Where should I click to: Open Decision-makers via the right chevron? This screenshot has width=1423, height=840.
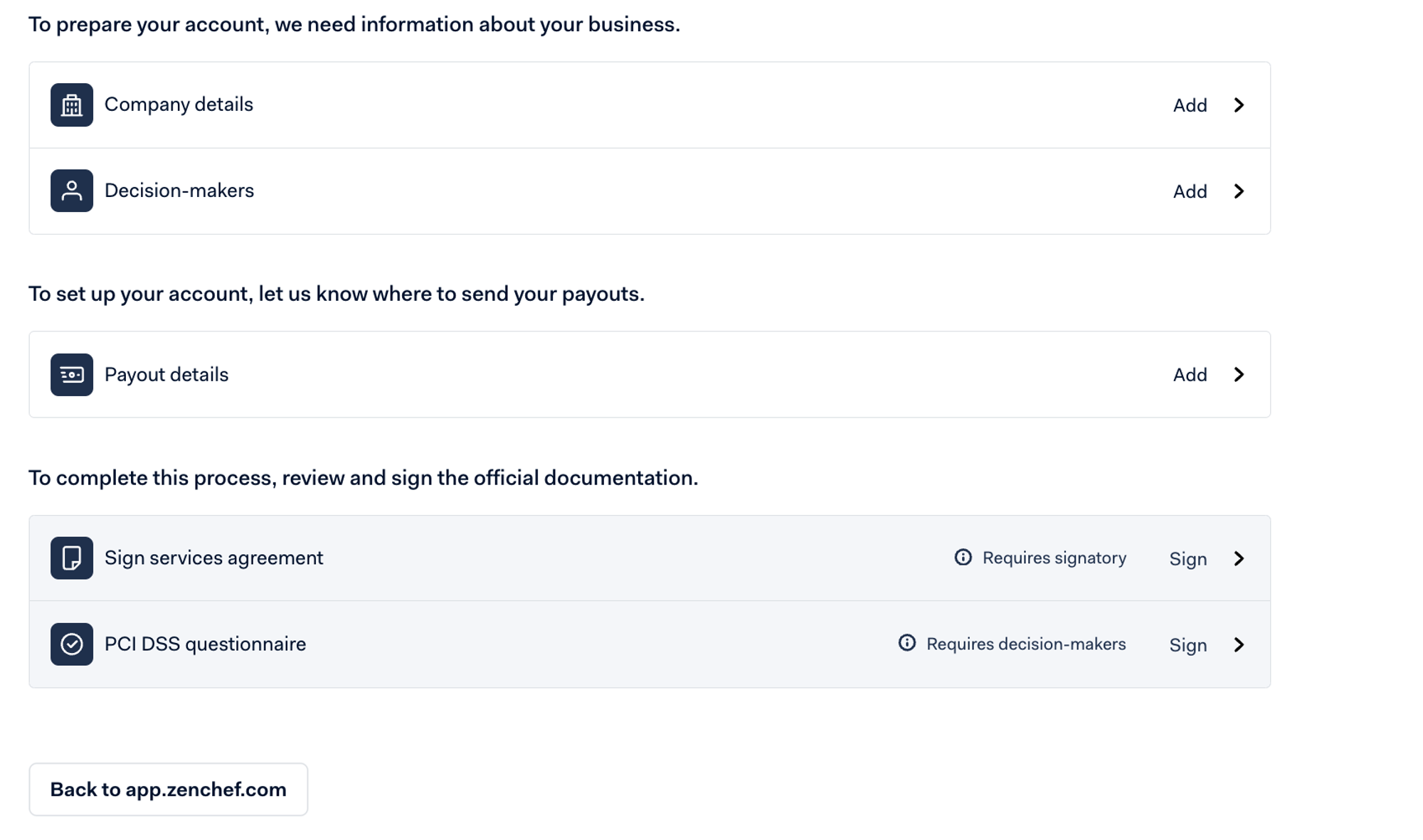point(1239,191)
